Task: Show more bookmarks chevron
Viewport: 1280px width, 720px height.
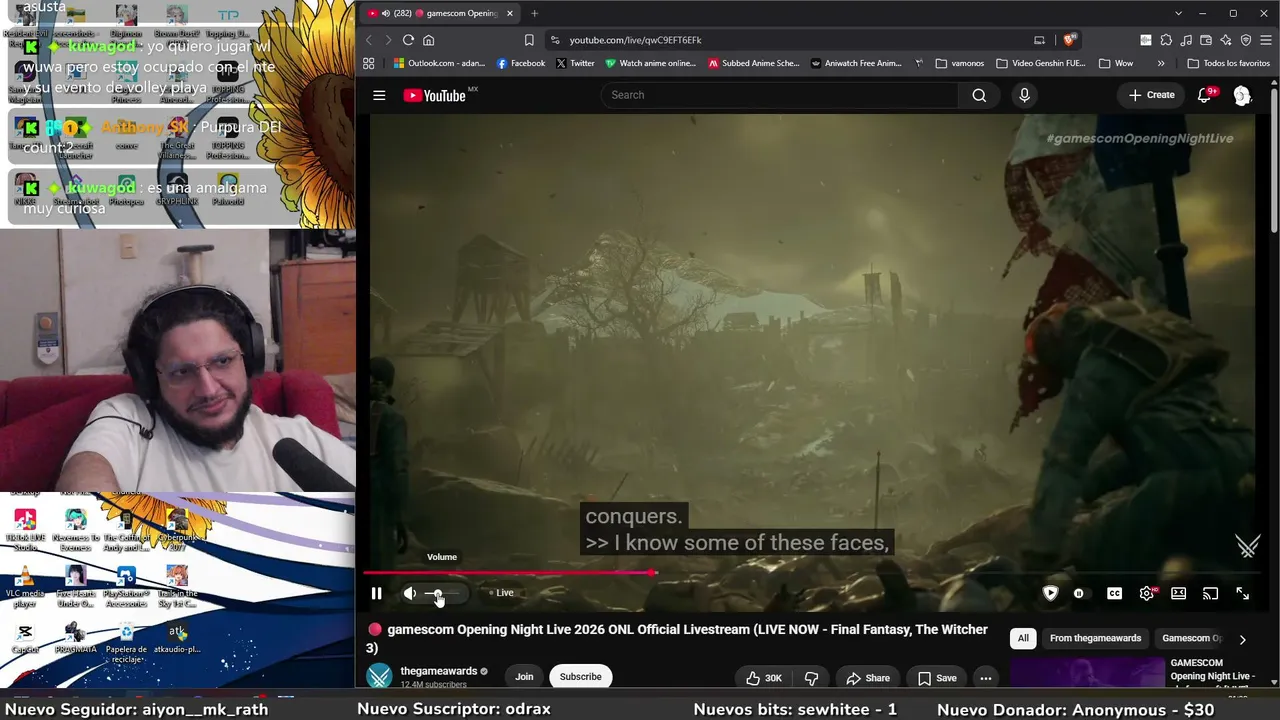Action: pyautogui.click(x=1161, y=63)
